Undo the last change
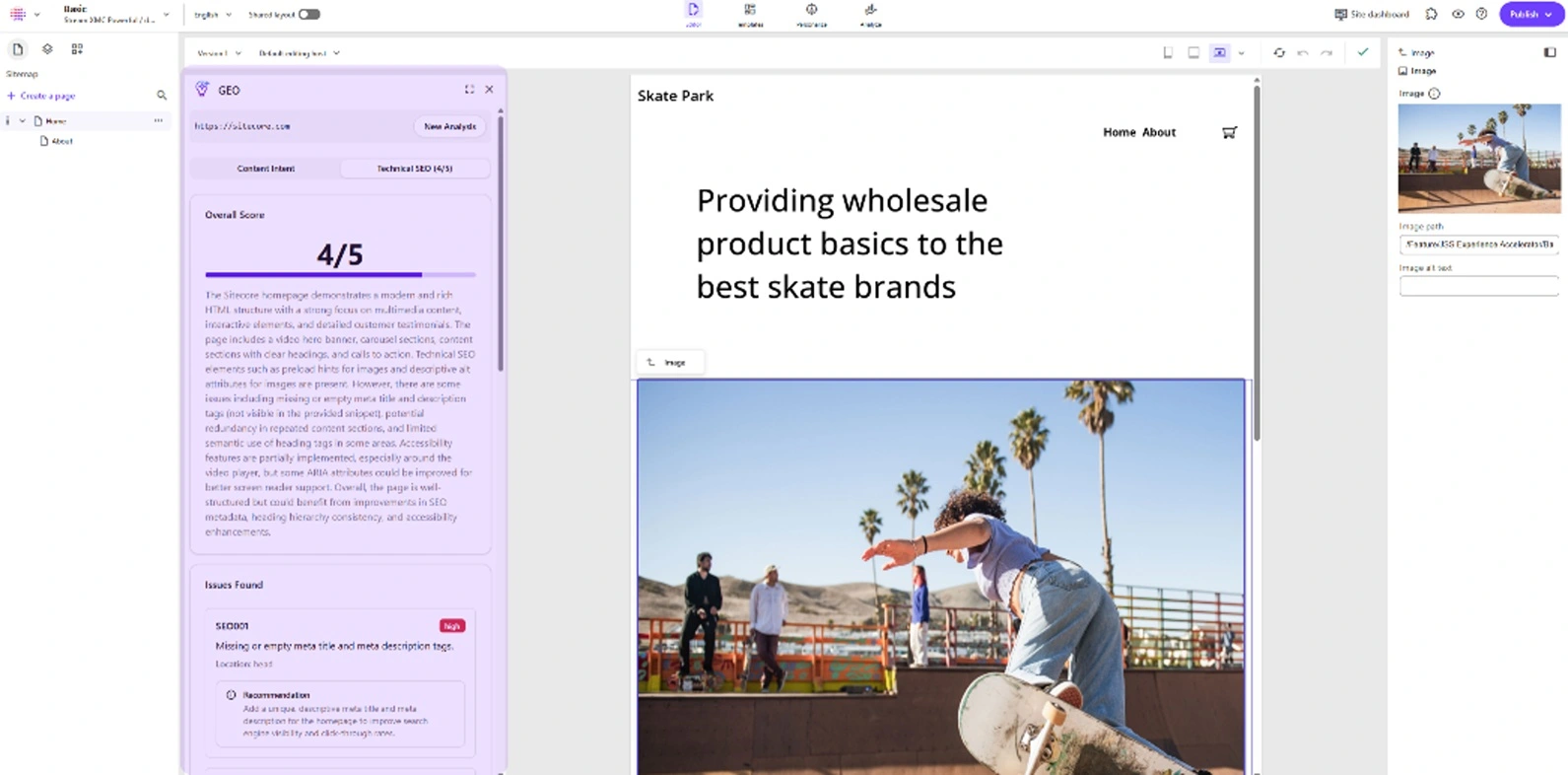The image size is (1568, 775). [1303, 53]
